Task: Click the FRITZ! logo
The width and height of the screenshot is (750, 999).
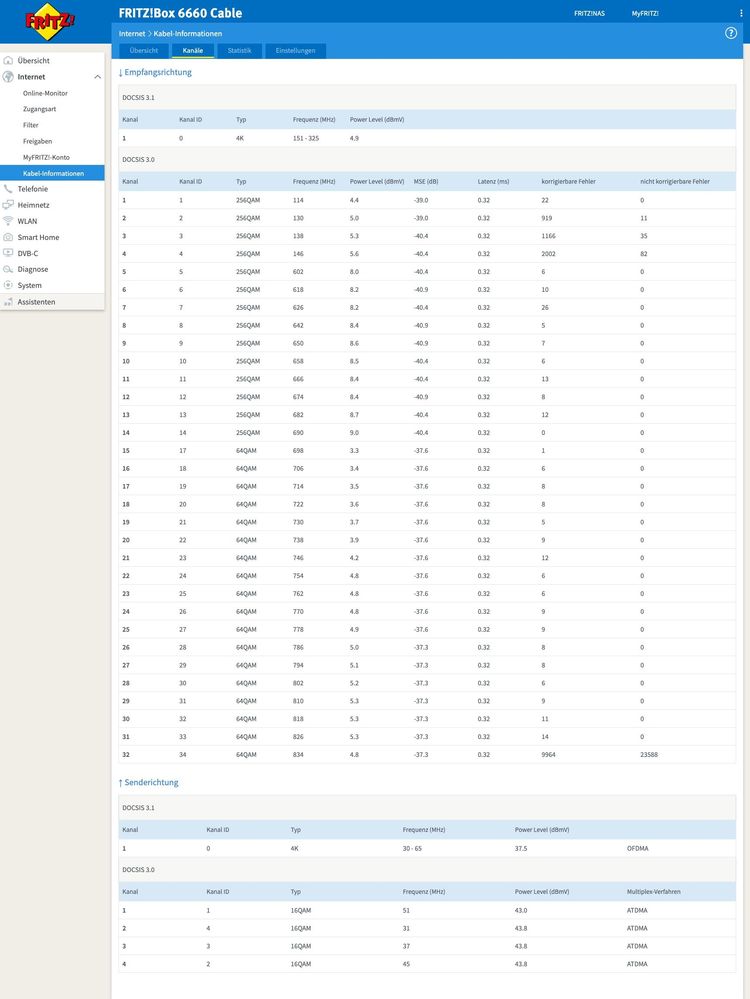Action: 50,22
